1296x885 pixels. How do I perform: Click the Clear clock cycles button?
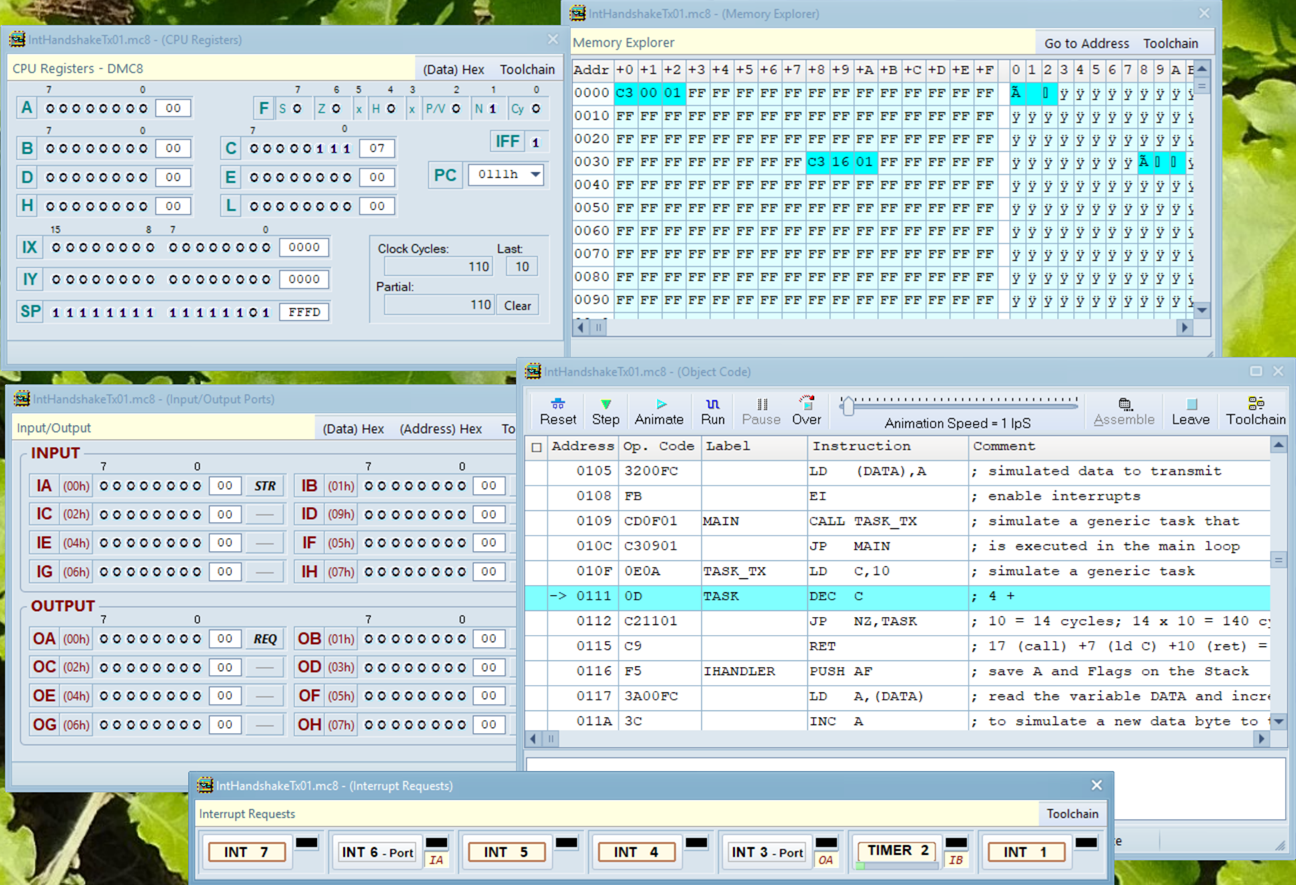517,305
